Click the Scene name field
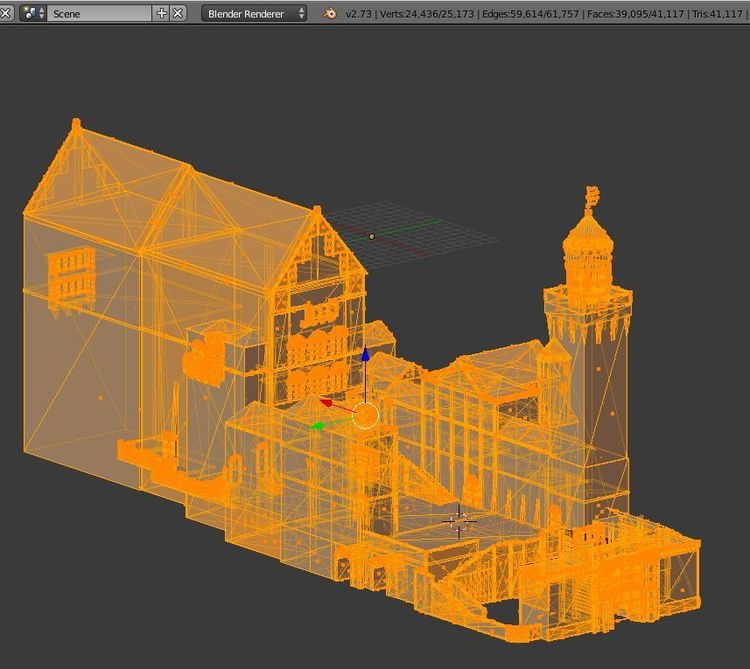 coord(99,13)
